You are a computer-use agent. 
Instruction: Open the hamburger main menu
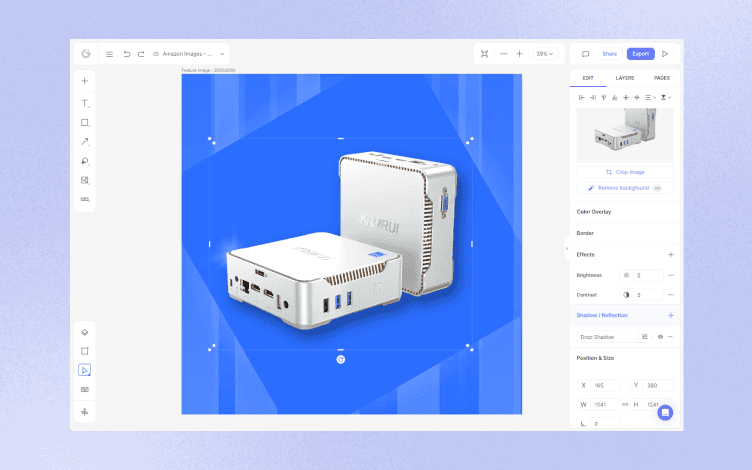109,54
